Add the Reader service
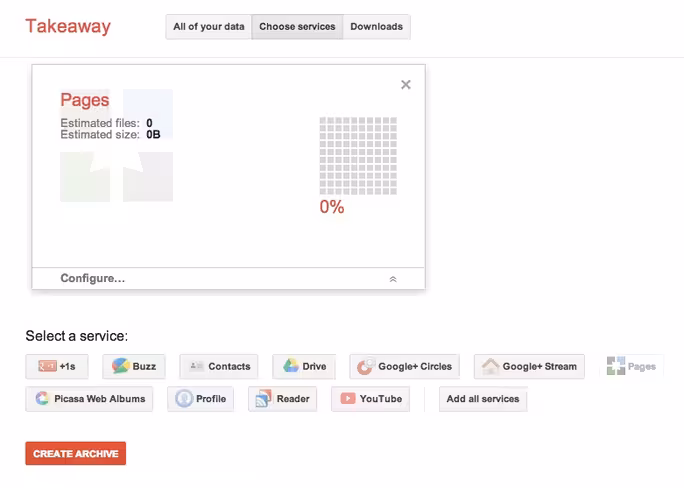Image resolution: width=684 pixels, height=488 pixels. click(x=283, y=399)
